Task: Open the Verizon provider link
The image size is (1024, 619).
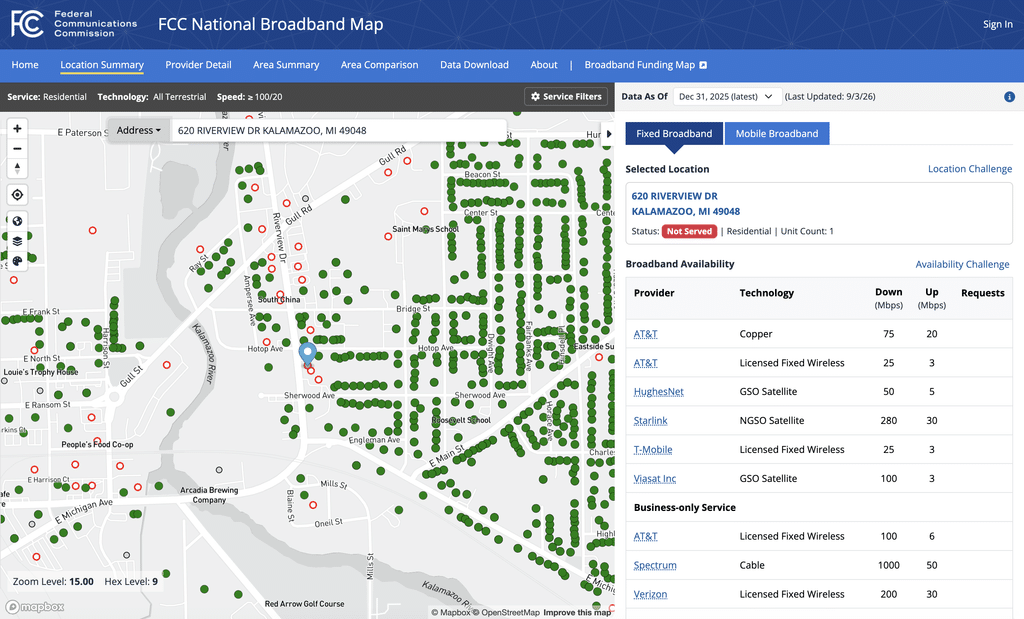Action: [650, 594]
